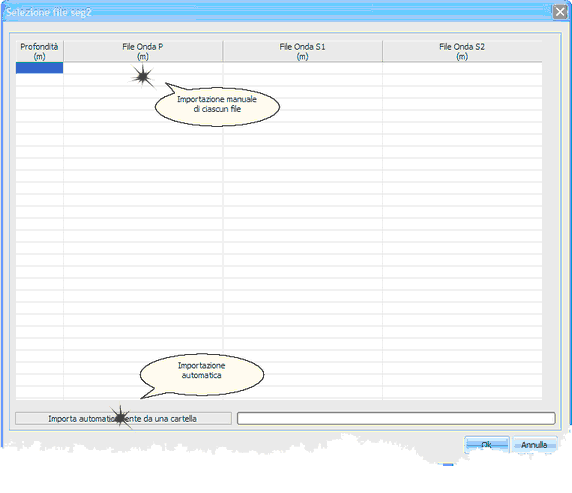Click the Annulla button
This screenshot has width=572, height=493.
(534, 444)
